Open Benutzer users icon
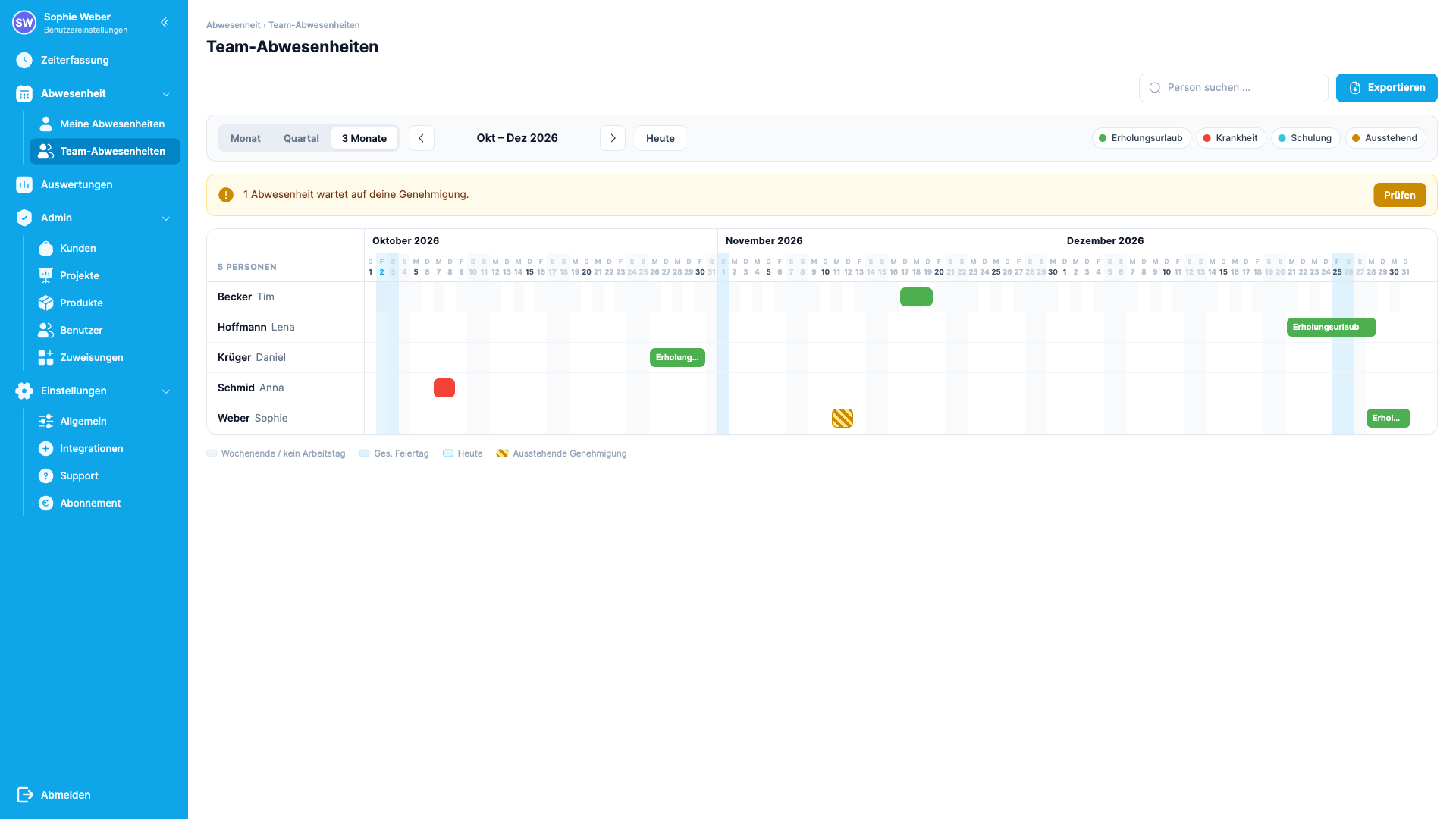Screen dimensions: 1456x819 (x=46, y=330)
